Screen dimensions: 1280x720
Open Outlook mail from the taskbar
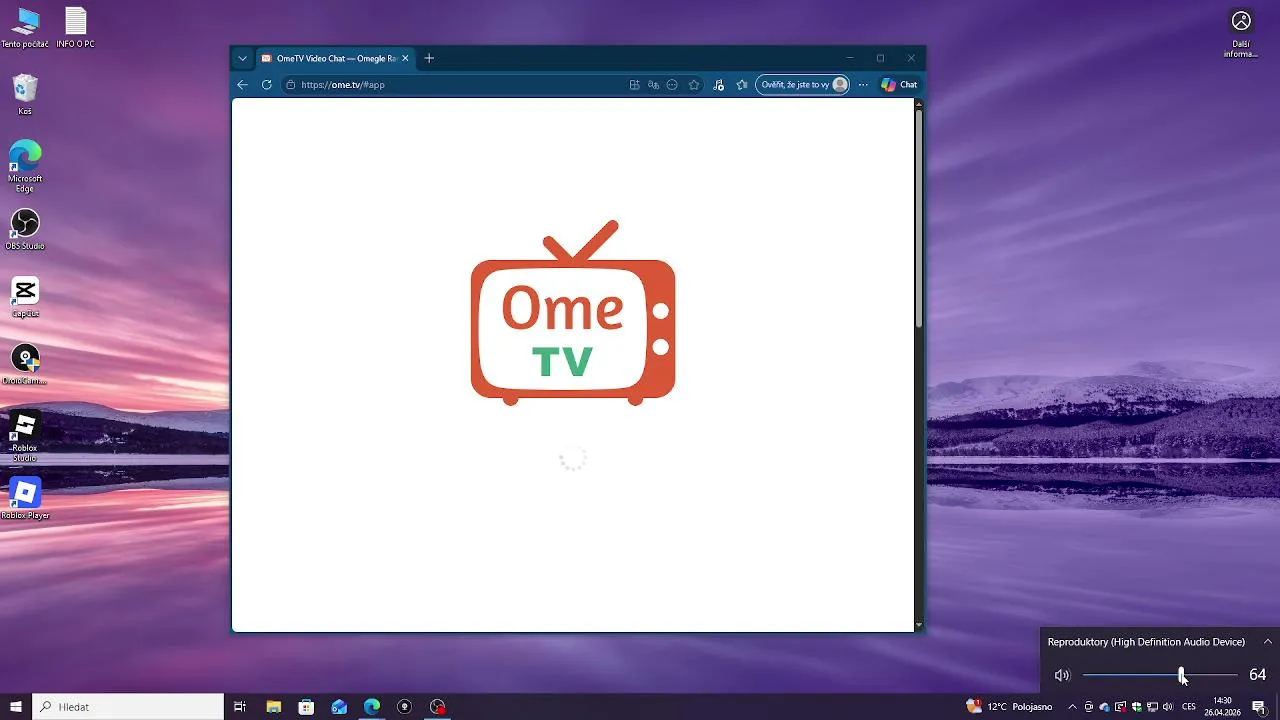(x=339, y=706)
